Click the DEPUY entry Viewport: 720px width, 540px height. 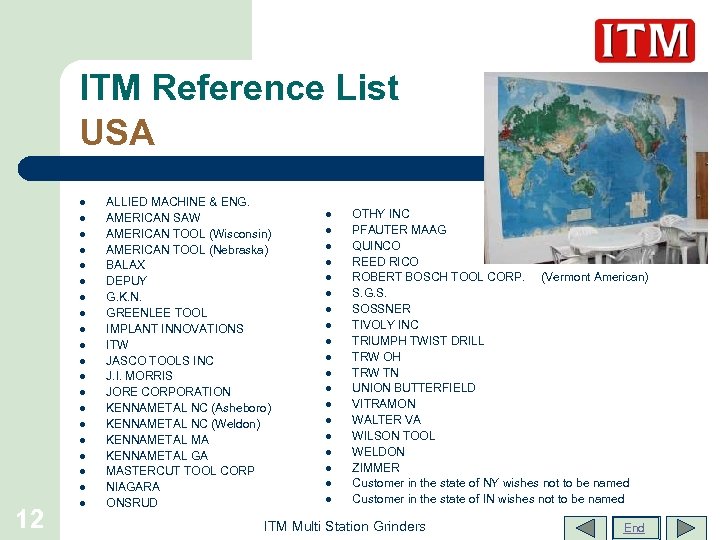(126, 281)
